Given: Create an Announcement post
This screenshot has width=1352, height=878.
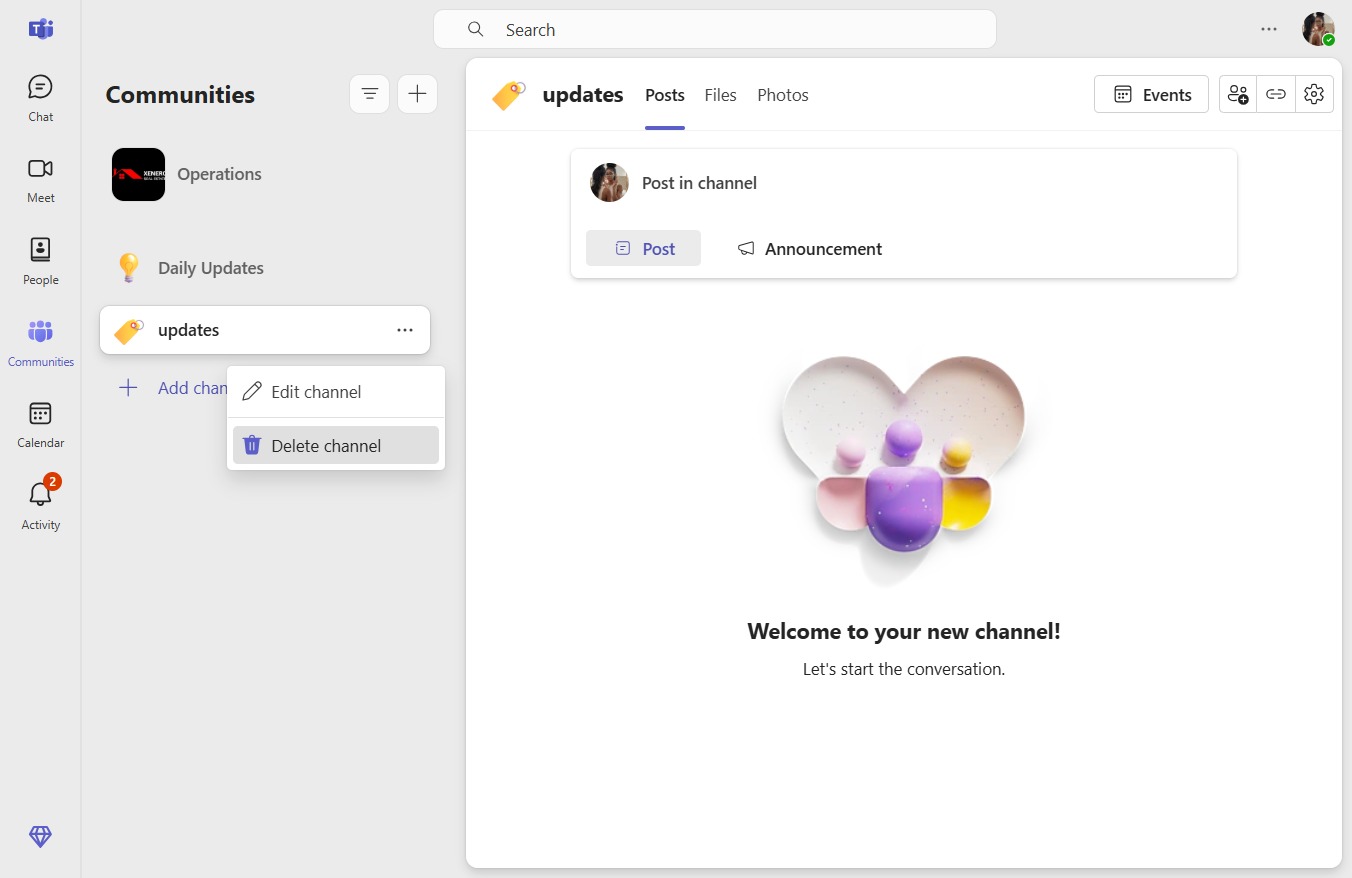Looking at the screenshot, I should (810, 248).
